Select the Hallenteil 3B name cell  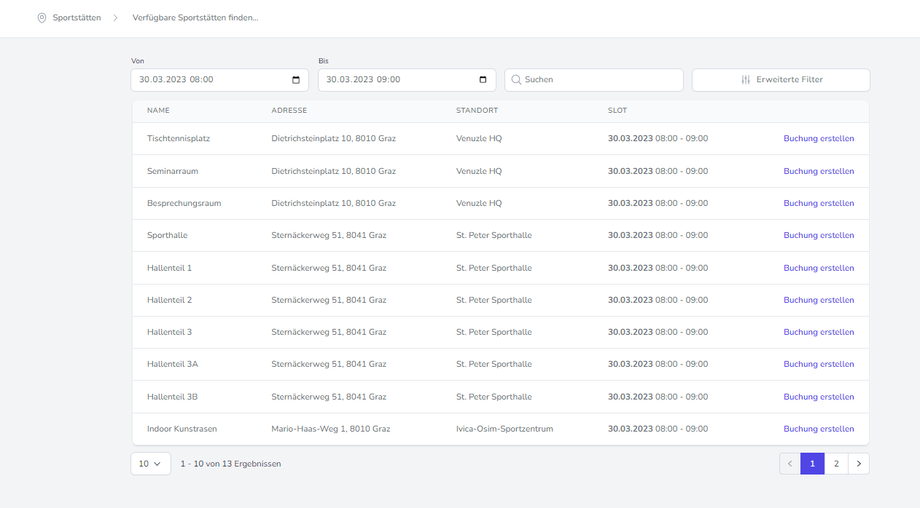tap(172, 397)
